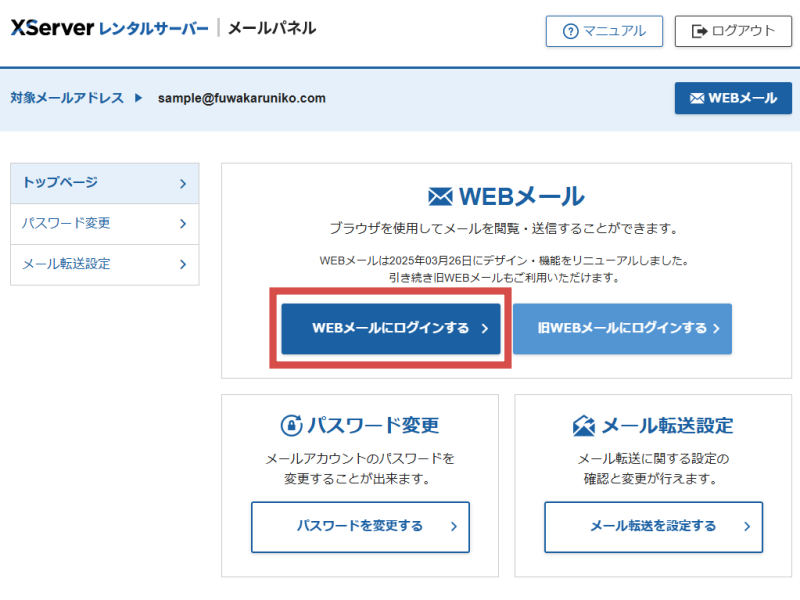
Task: Click the レンタルサーバー header text
Action: 154,29
